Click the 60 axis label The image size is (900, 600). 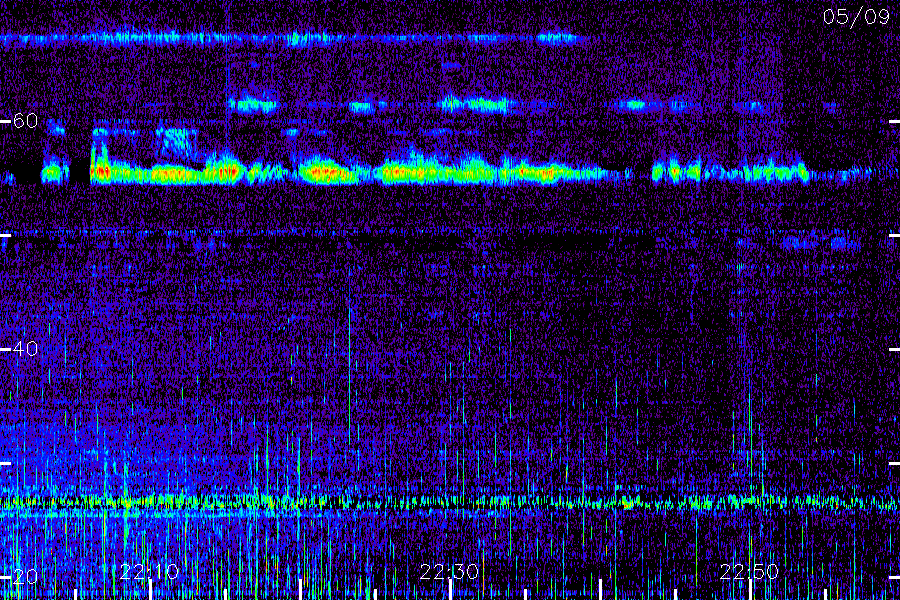(25, 121)
